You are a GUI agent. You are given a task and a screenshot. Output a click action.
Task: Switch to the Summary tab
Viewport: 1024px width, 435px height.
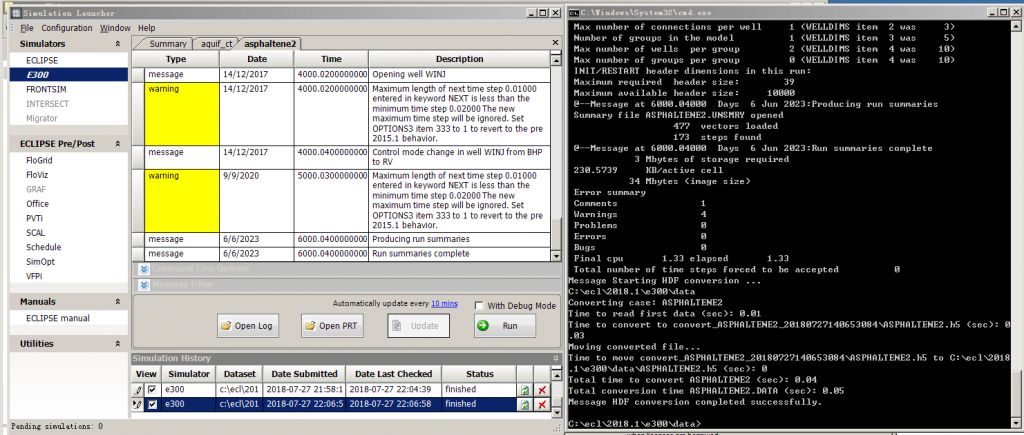tap(167, 44)
